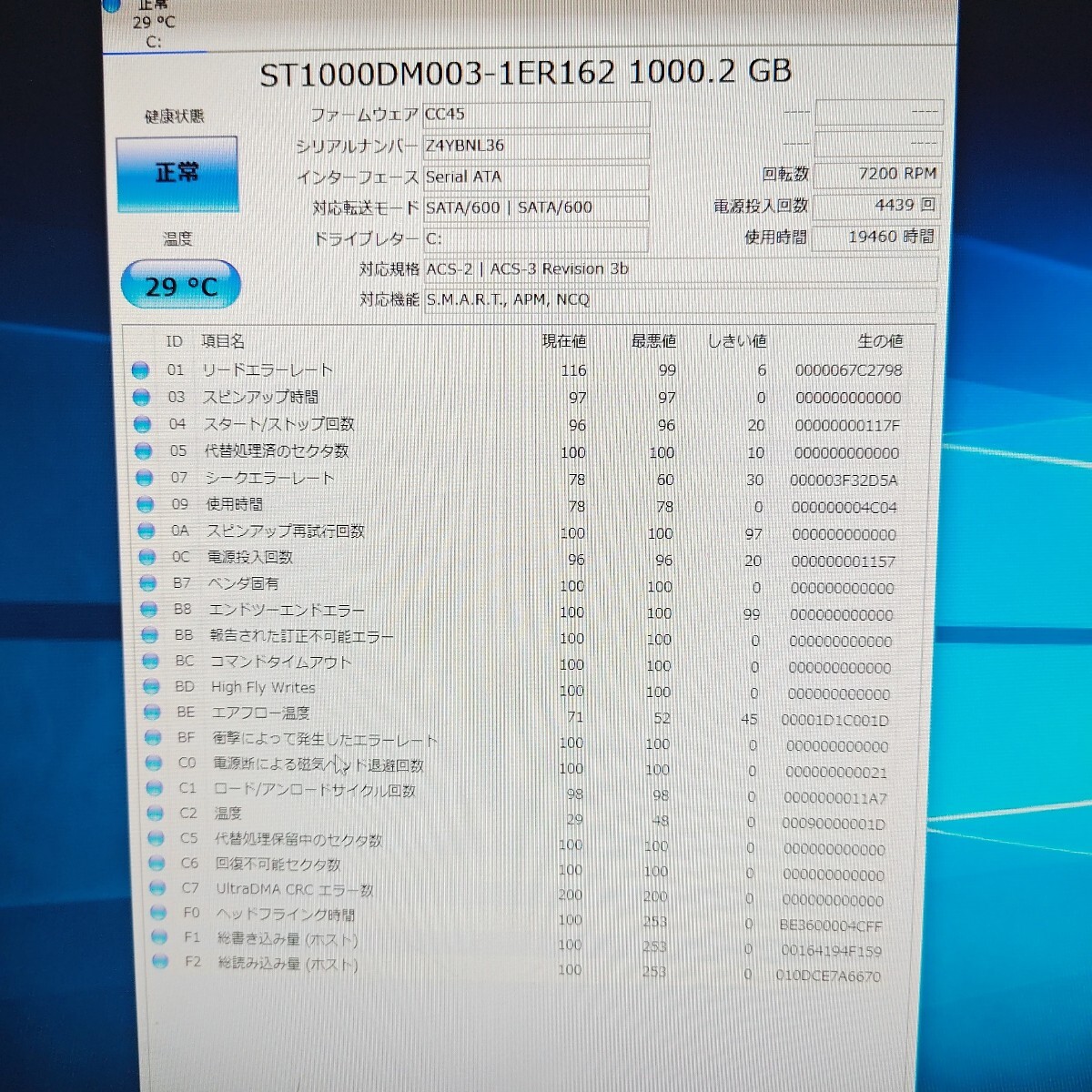Click status icon for B8 エンドツーエンドエラー
Screen dimensions: 1092x1092
(148, 610)
